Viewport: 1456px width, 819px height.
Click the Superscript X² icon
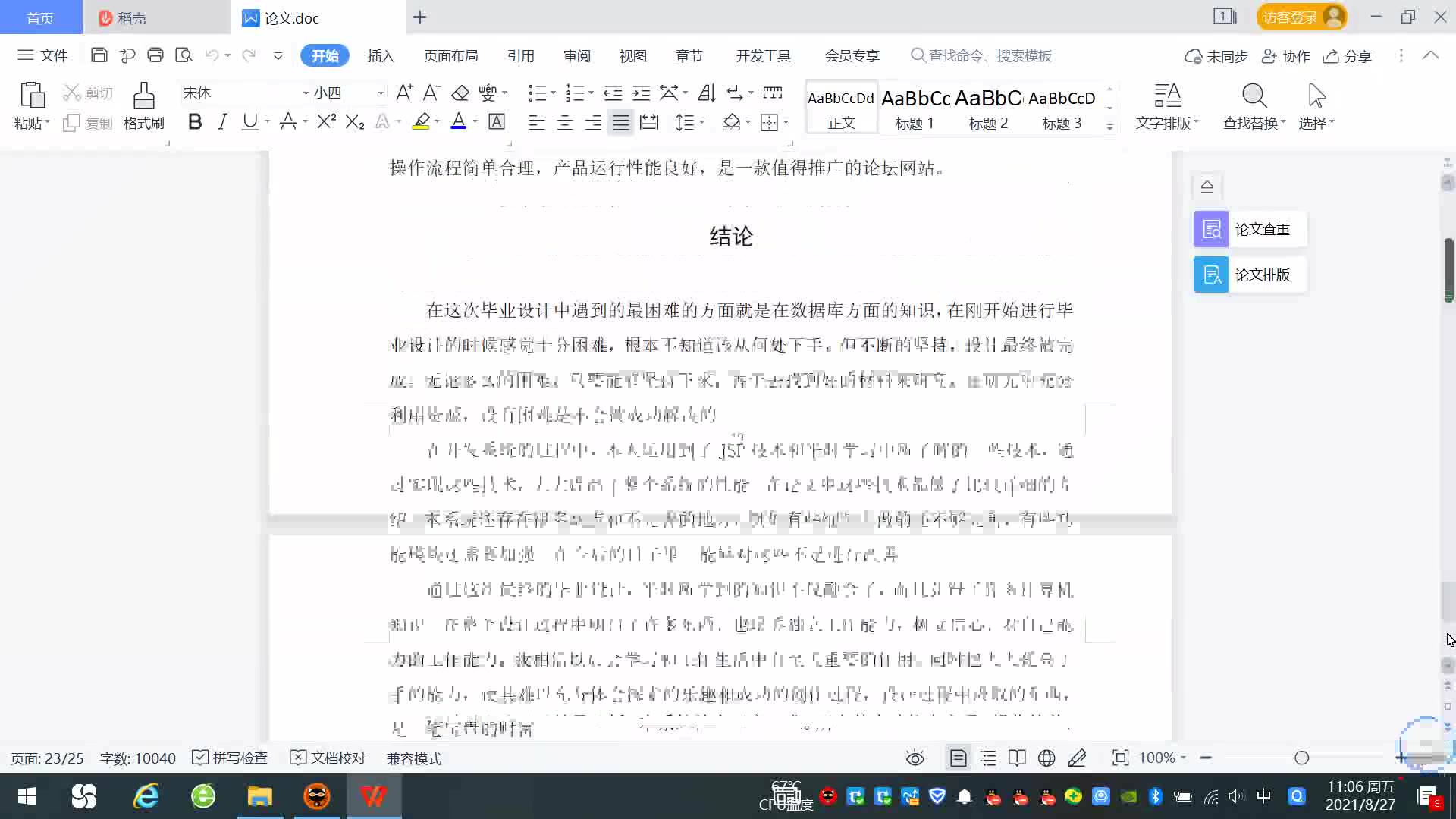tap(326, 122)
